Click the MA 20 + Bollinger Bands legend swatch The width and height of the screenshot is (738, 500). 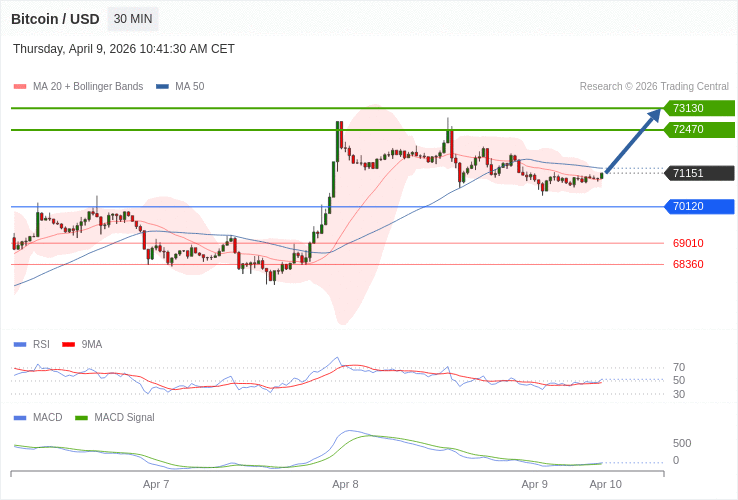click(x=20, y=87)
